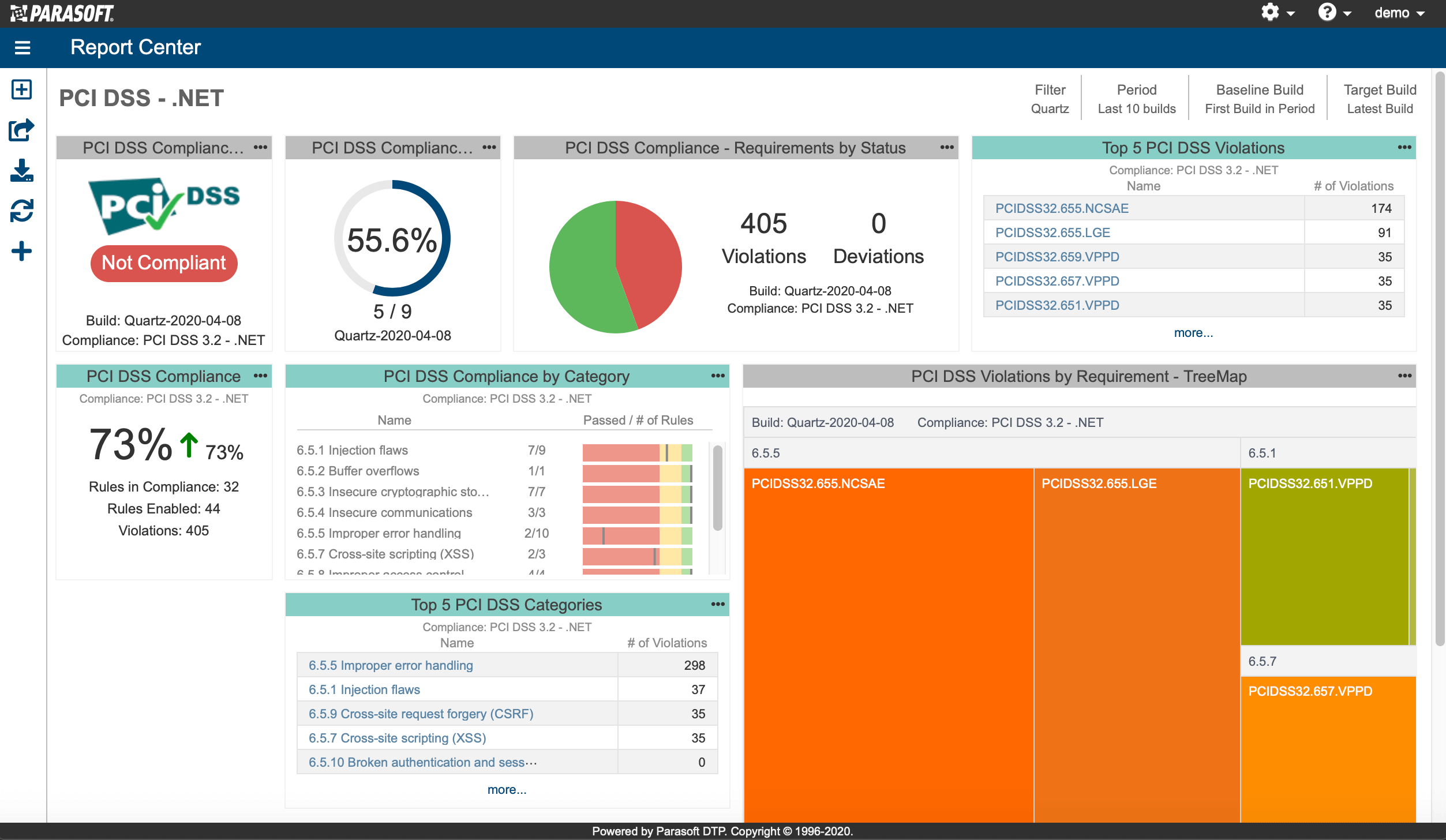
Task: Open the demo user dropdown
Action: click(x=1400, y=13)
